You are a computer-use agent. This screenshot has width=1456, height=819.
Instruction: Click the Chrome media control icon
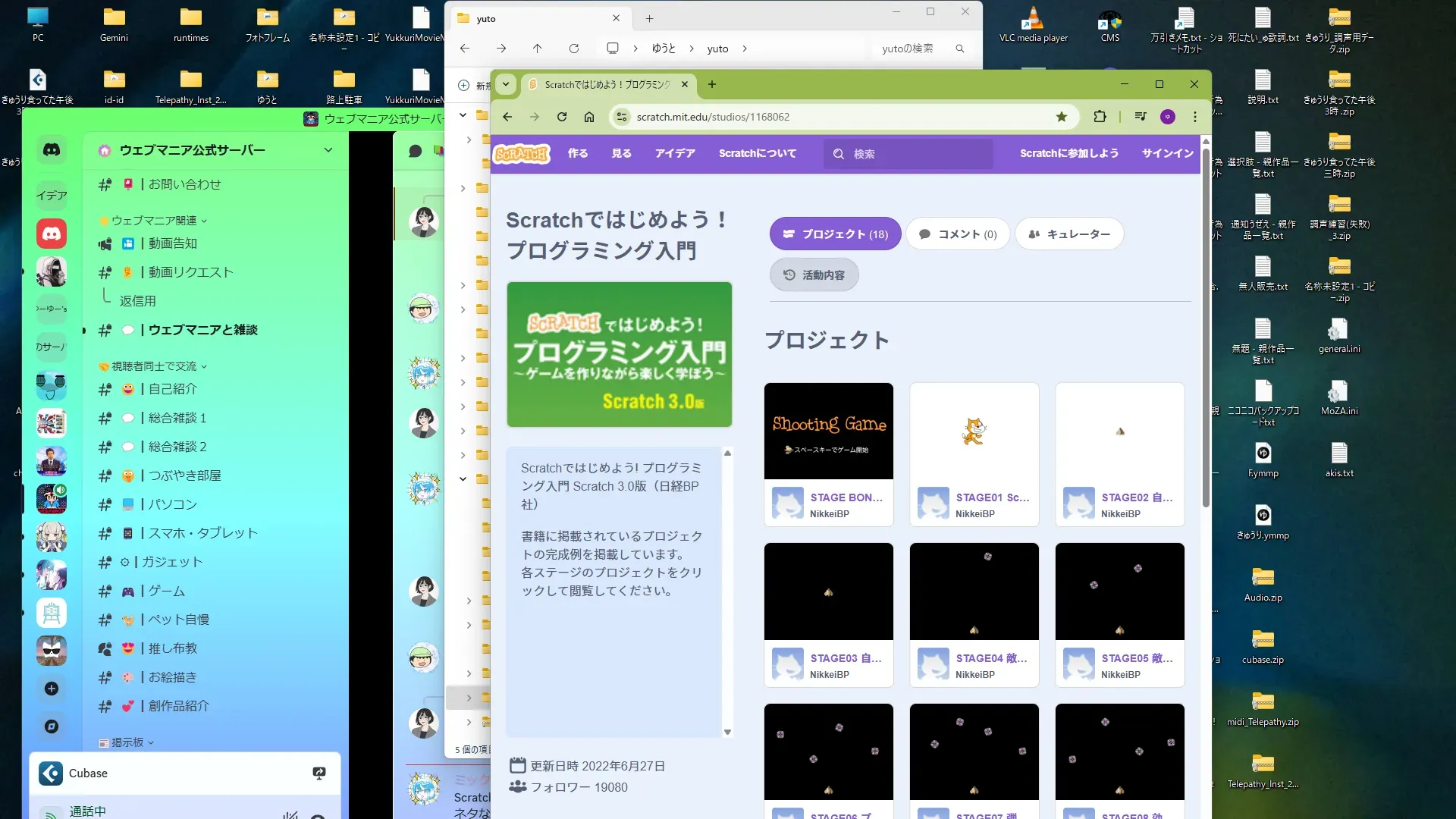tap(1140, 117)
